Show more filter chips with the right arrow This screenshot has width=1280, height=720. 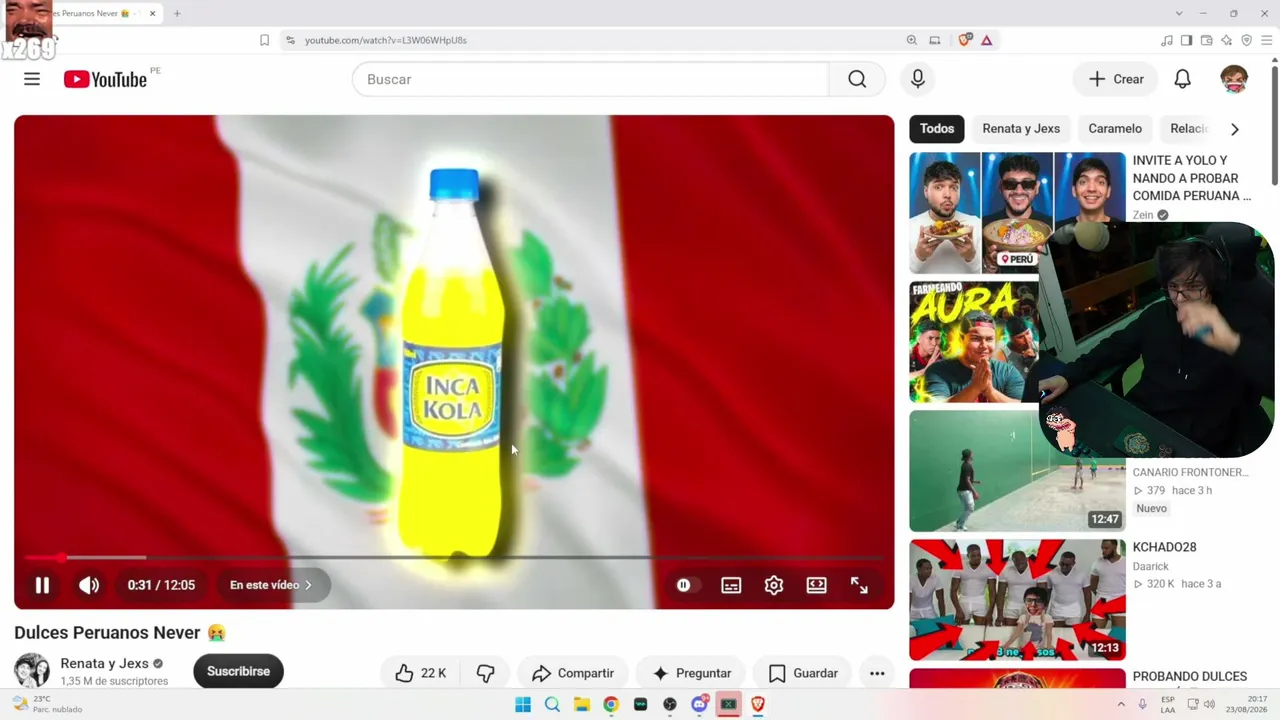[x=1235, y=129]
